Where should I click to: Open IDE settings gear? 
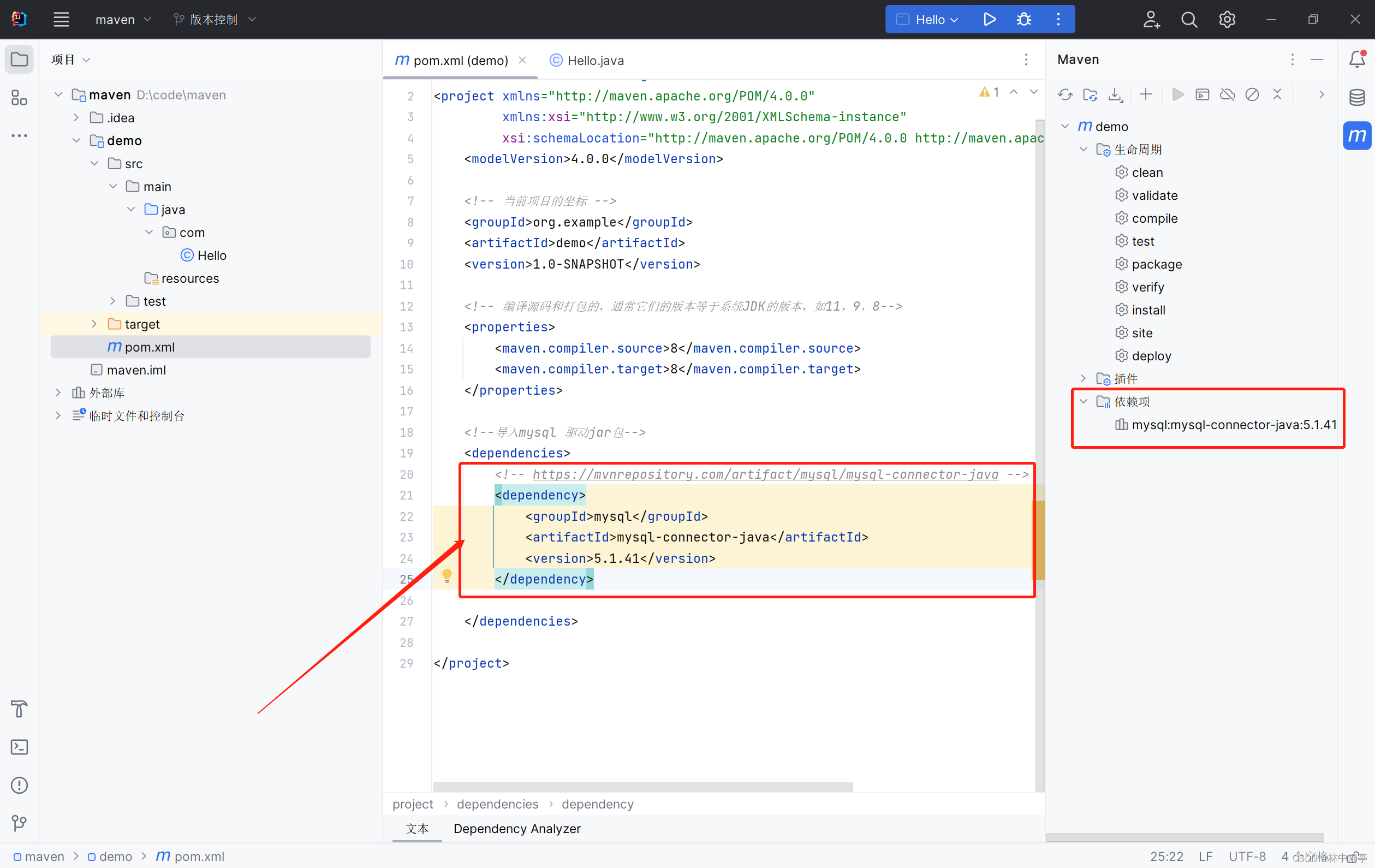pyautogui.click(x=1227, y=20)
